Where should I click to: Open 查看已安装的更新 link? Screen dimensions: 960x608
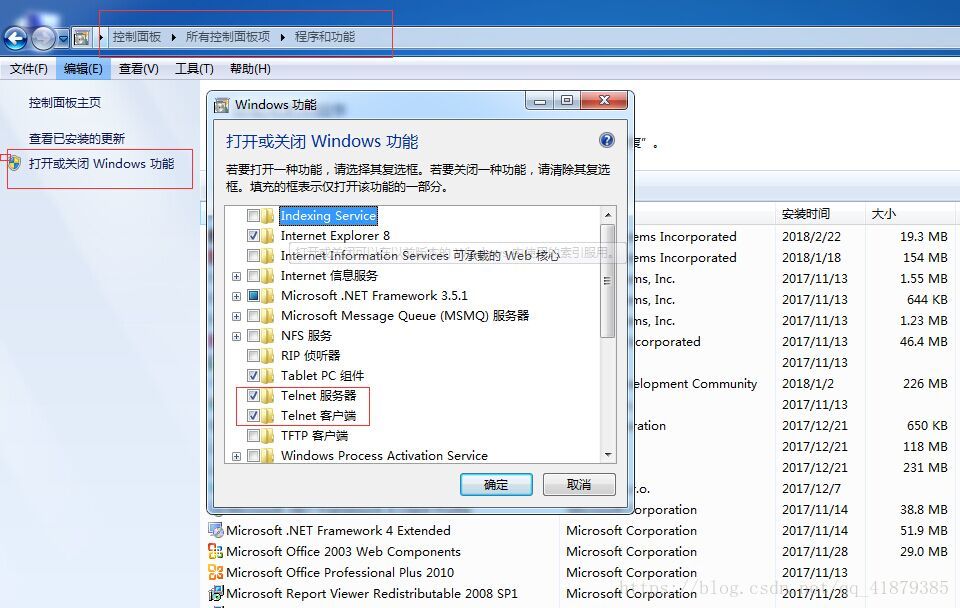point(77,138)
